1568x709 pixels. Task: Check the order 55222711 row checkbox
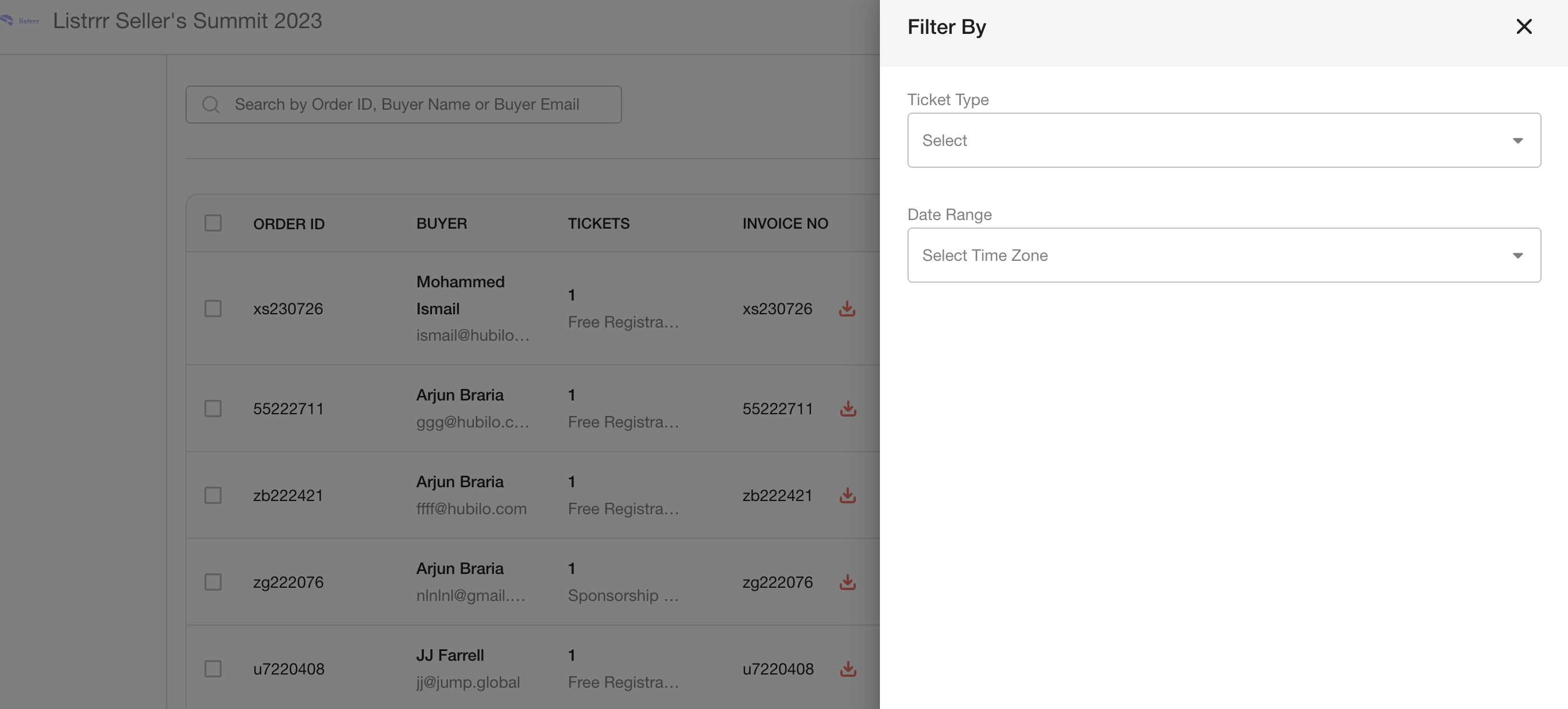(213, 409)
